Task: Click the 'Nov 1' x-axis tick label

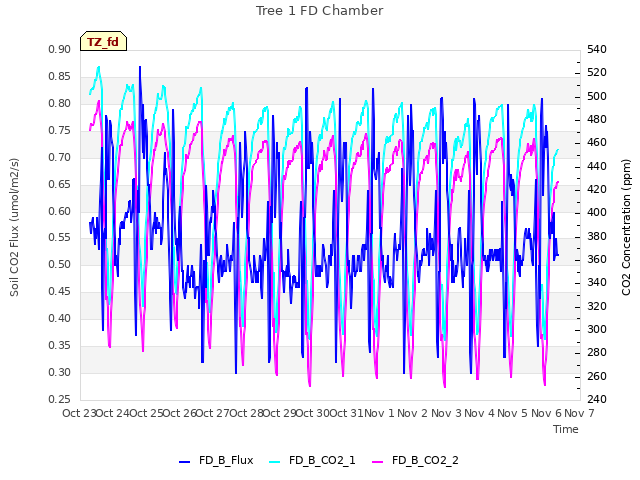Action: point(379,413)
